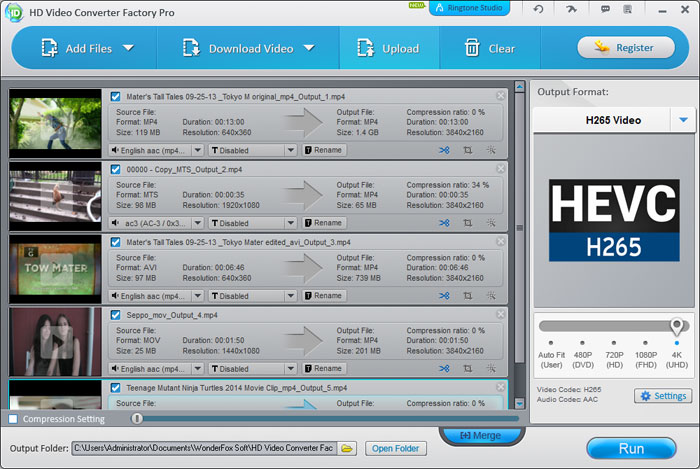Uncheck Mater's Tall Tales Tokyo M original file
700x469 pixels.
coord(115,96)
